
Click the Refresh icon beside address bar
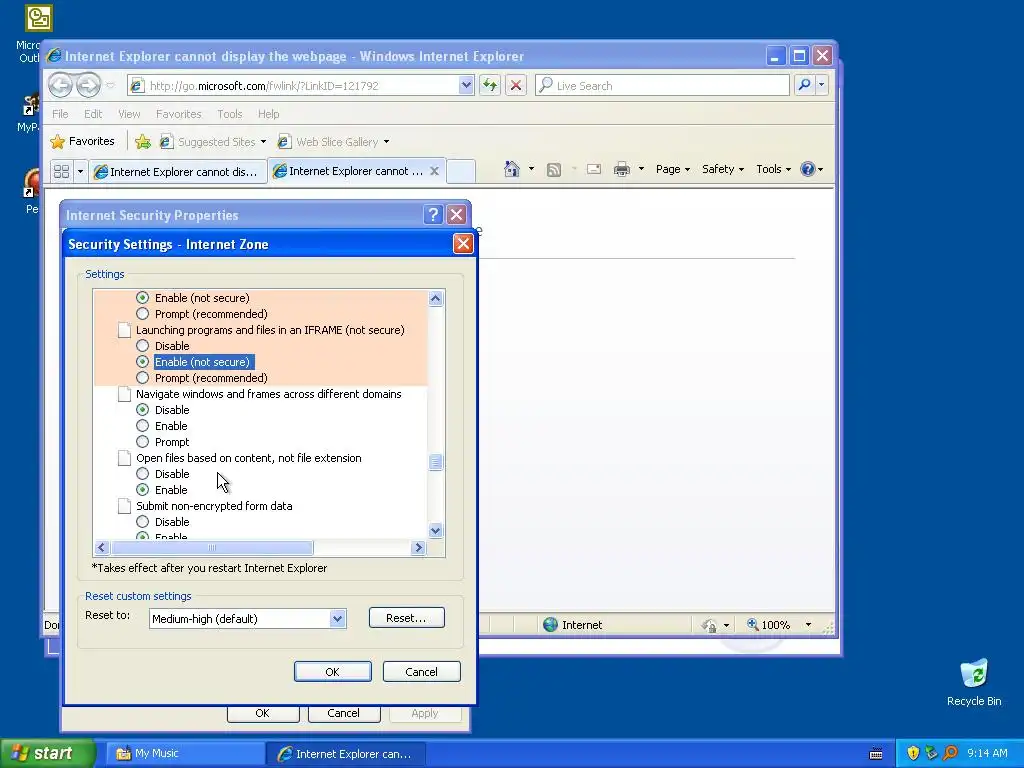490,85
